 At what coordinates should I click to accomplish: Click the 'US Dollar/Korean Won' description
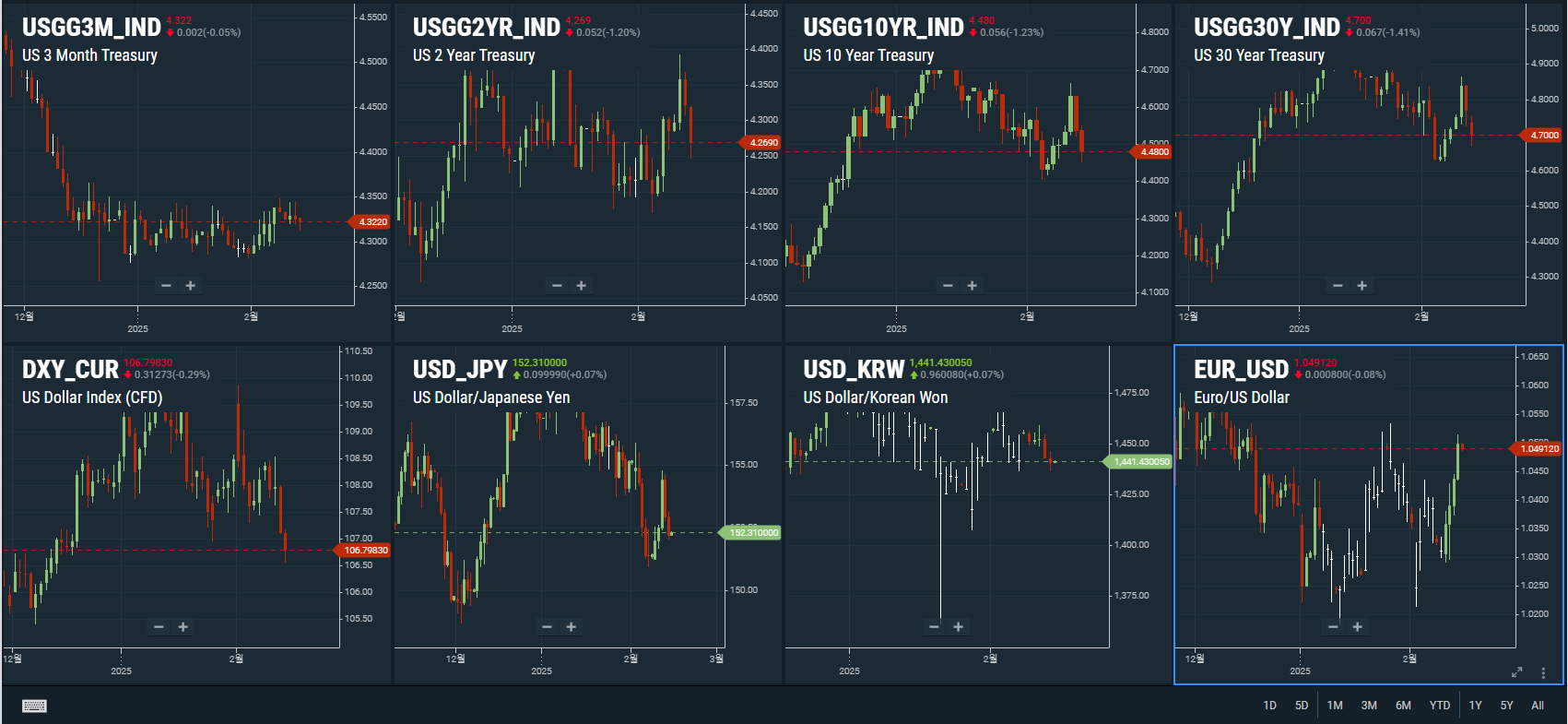tap(875, 398)
